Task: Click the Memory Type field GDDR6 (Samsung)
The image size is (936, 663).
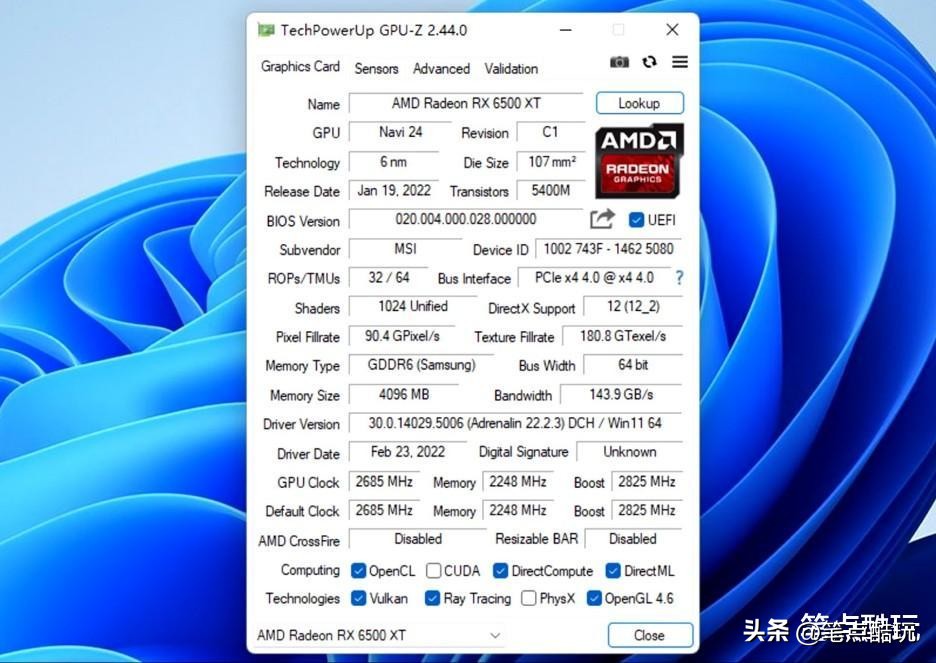Action: tap(421, 365)
